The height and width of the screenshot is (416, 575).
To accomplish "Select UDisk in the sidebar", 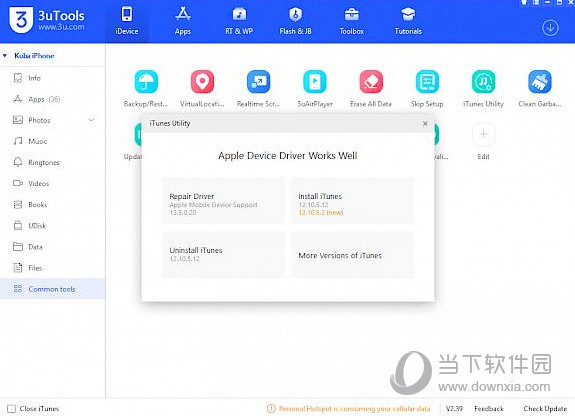I will pos(52,226).
